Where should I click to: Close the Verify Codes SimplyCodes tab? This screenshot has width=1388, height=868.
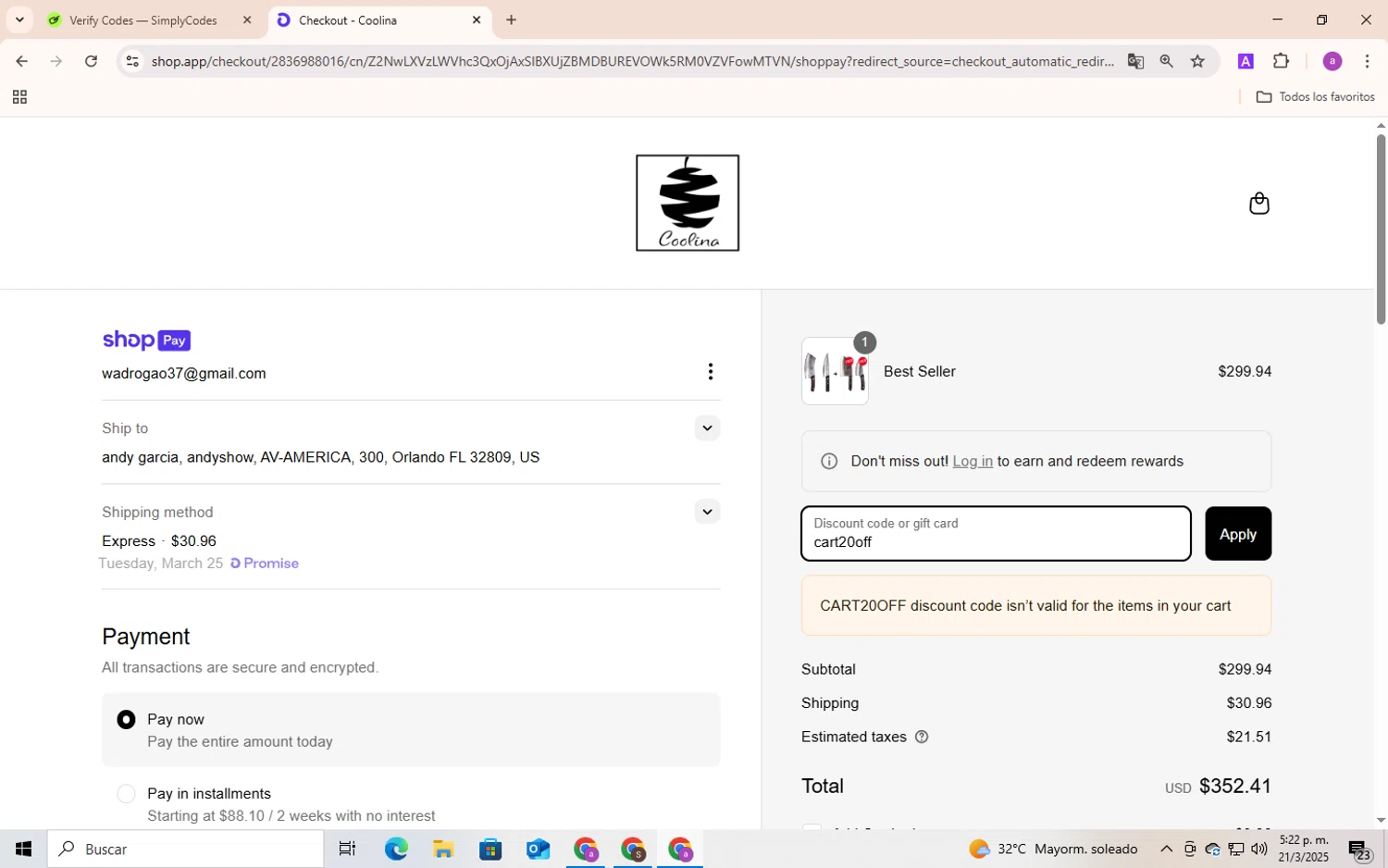click(247, 19)
